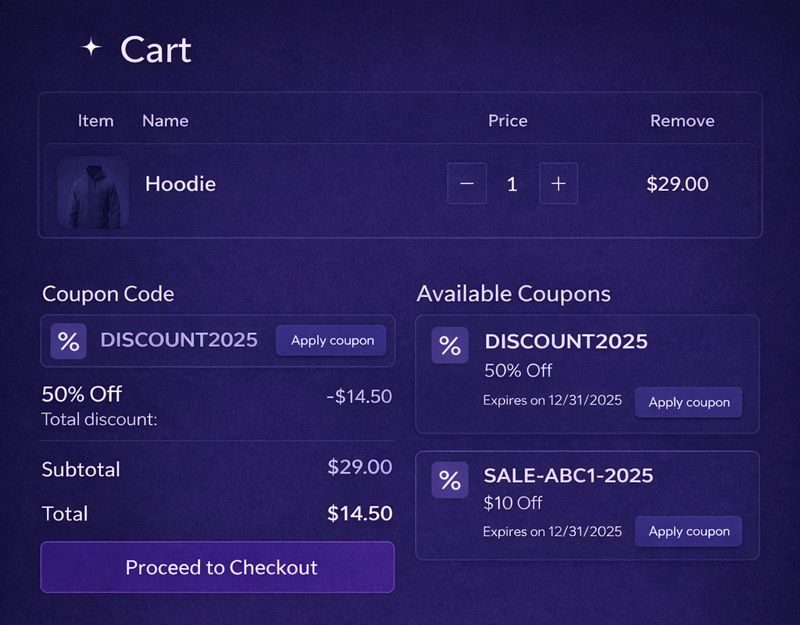Image resolution: width=800 pixels, height=625 pixels.
Task: Click the sparkle icon beside Cart title
Action: pyautogui.click(x=92, y=48)
